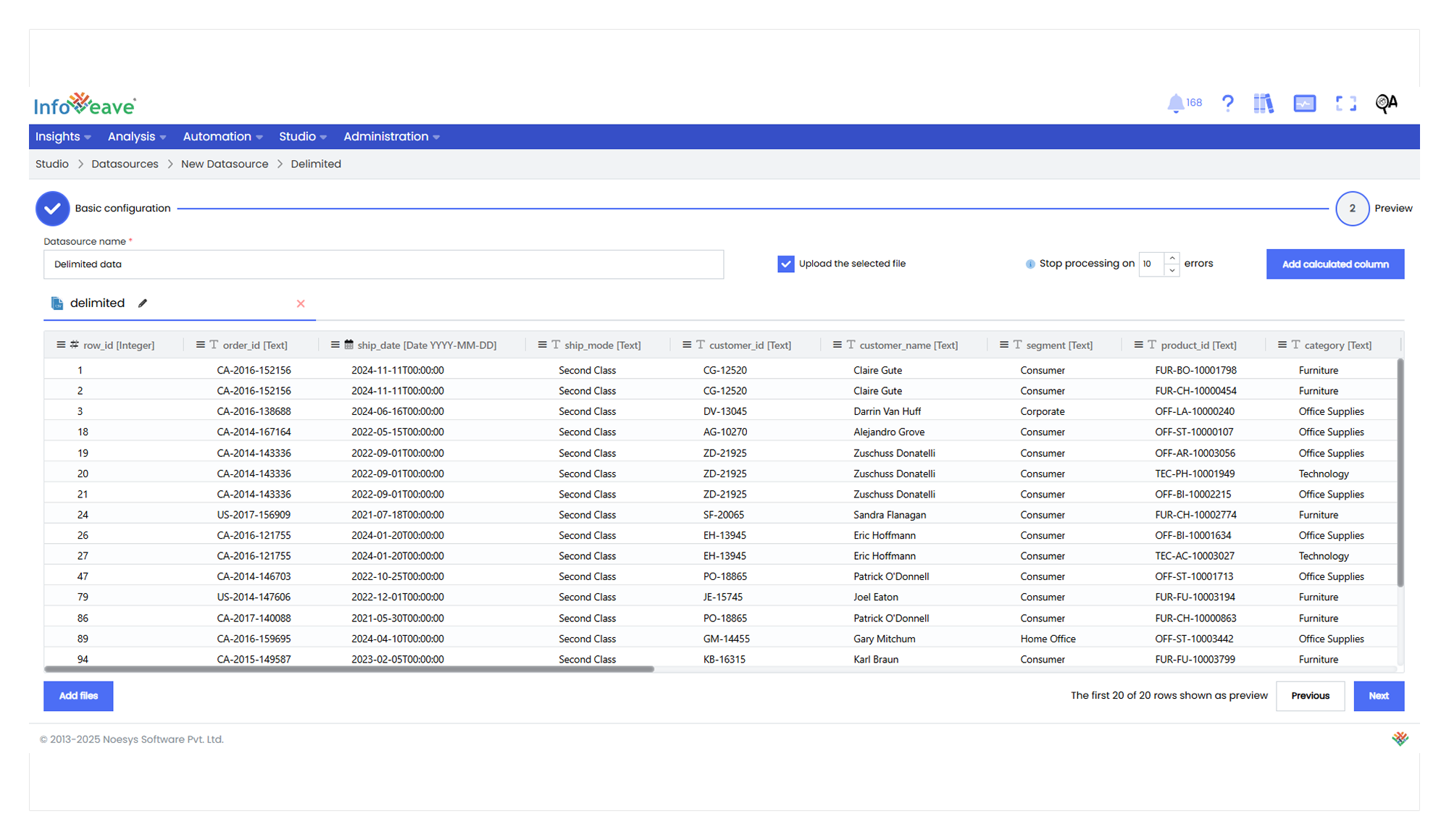The image size is (1449, 840).
Task: Open ship_mode column menu icon
Action: [543, 345]
